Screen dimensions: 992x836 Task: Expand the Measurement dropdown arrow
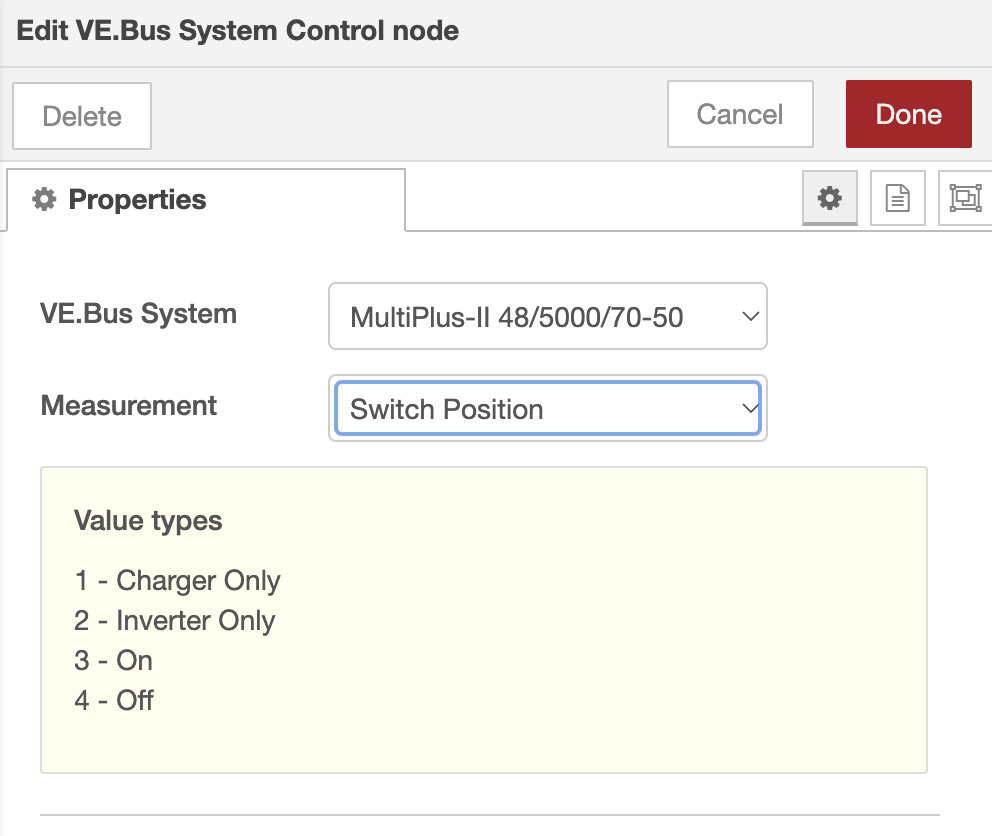point(749,409)
